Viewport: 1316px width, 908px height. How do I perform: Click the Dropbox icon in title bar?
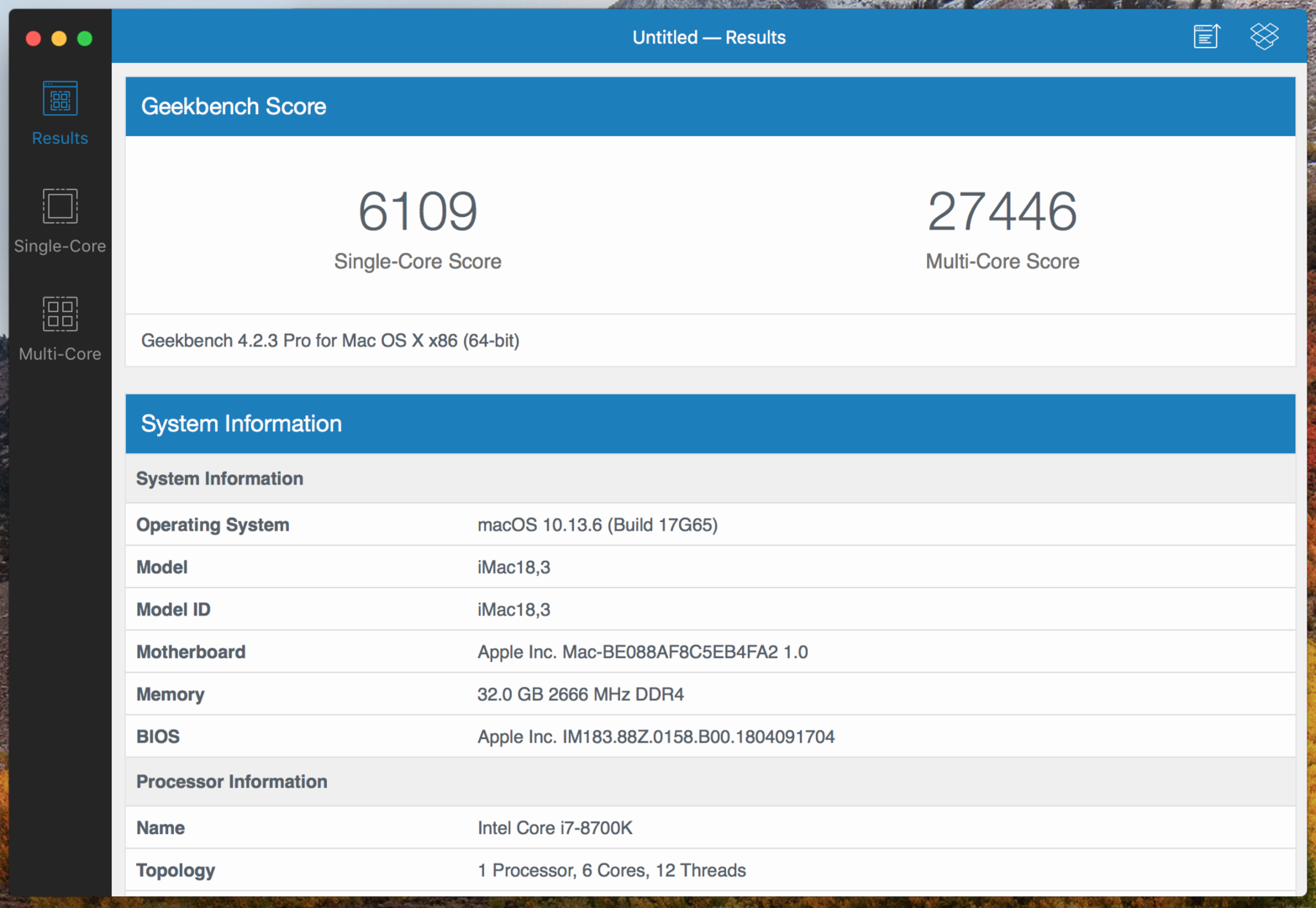pyautogui.click(x=1264, y=36)
